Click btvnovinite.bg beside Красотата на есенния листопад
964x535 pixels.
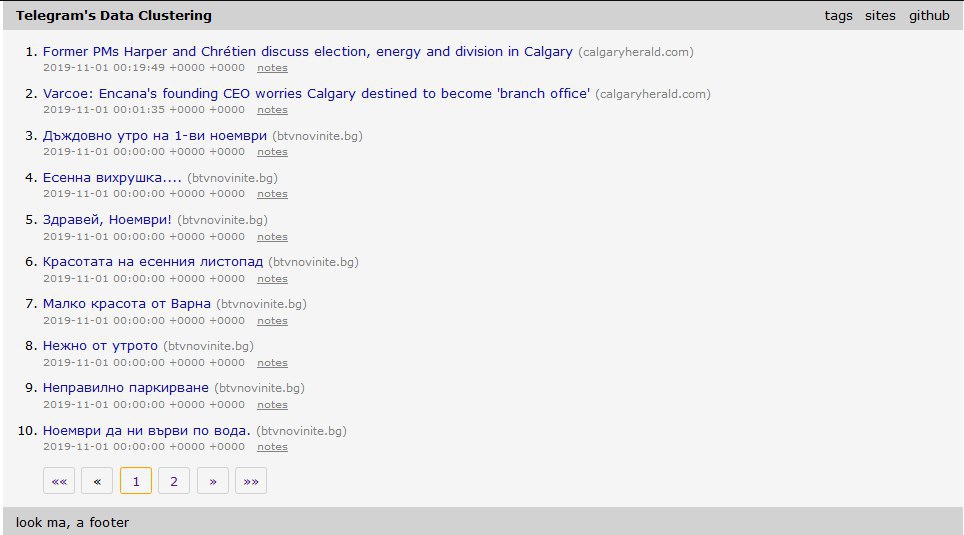pyautogui.click(x=314, y=262)
